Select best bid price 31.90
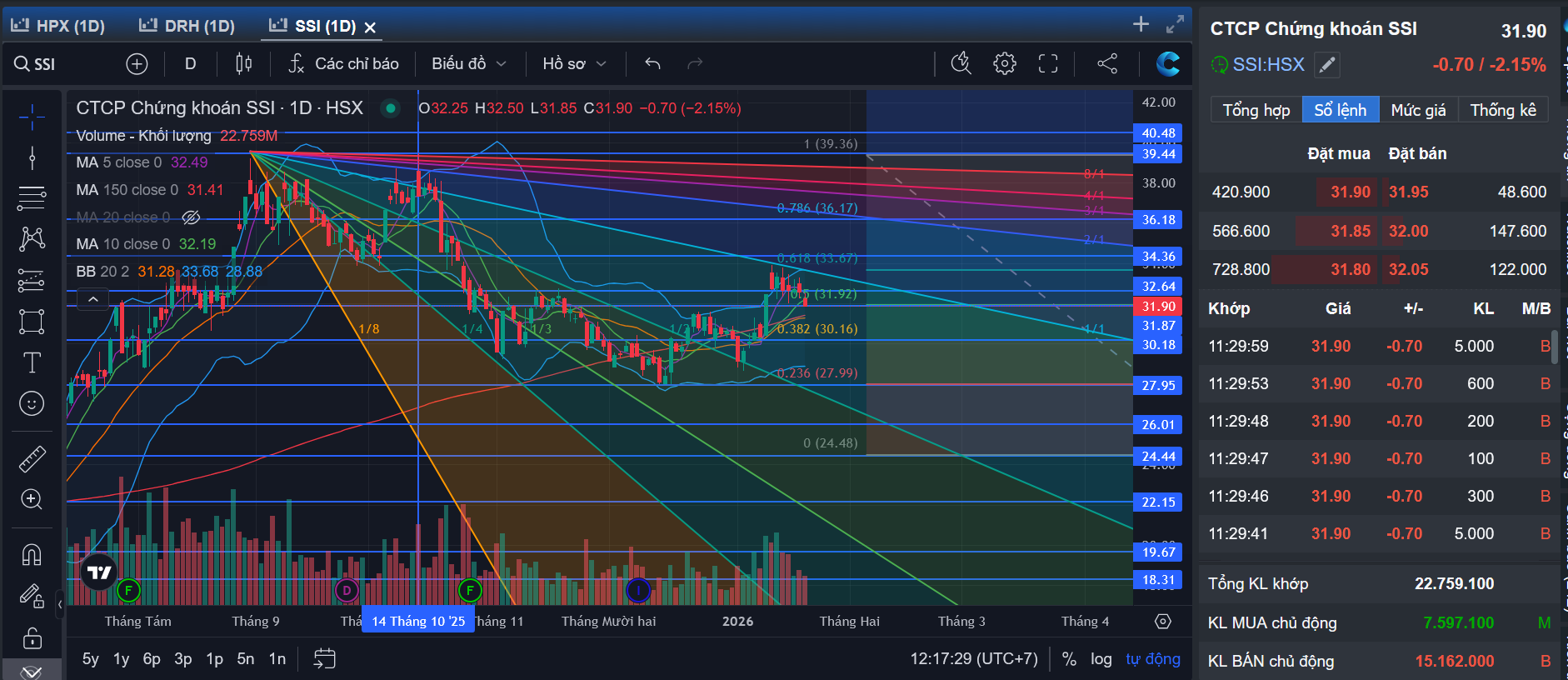Viewport: 1568px width, 680px height. [x=1350, y=192]
